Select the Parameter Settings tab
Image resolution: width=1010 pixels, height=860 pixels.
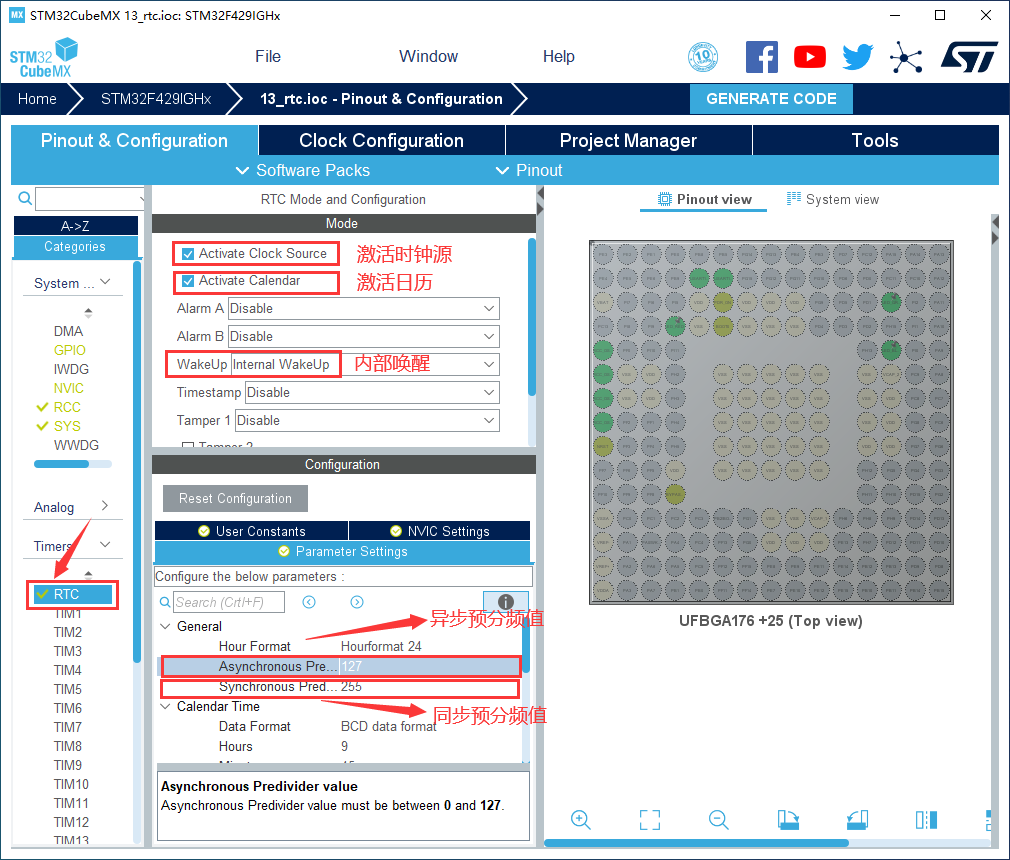pyautogui.click(x=342, y=551)
